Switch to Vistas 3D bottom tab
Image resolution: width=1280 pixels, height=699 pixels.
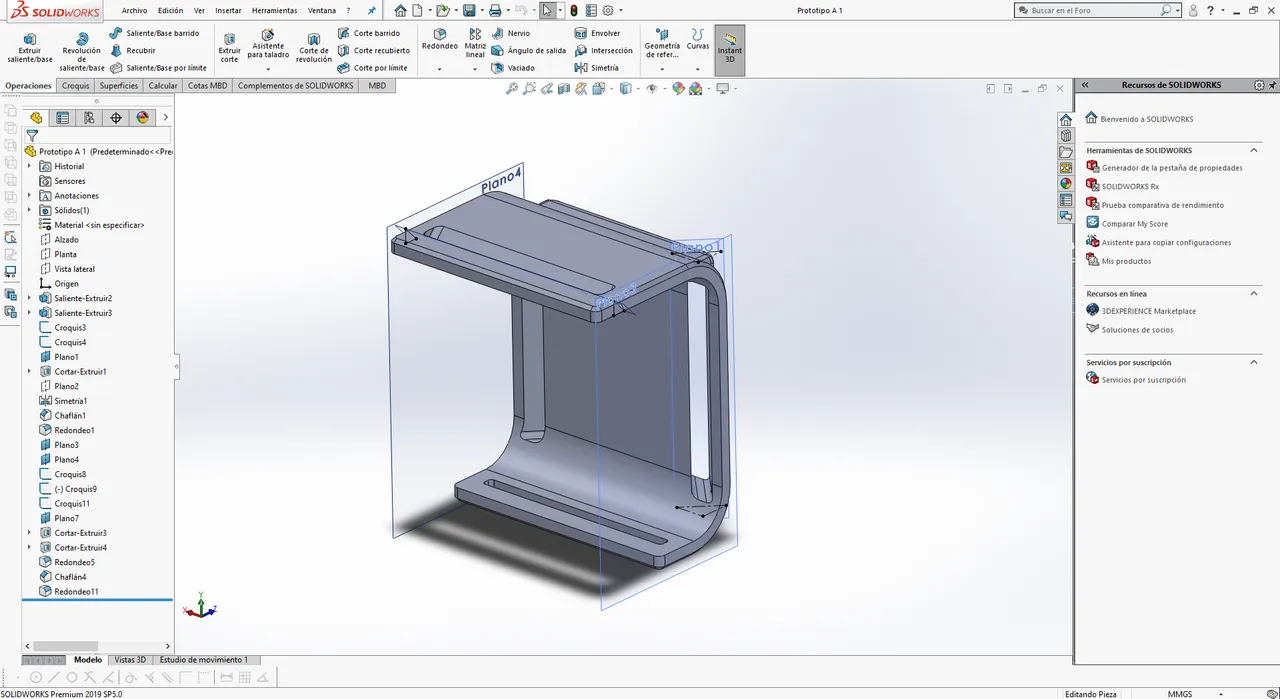click(130, 660)
